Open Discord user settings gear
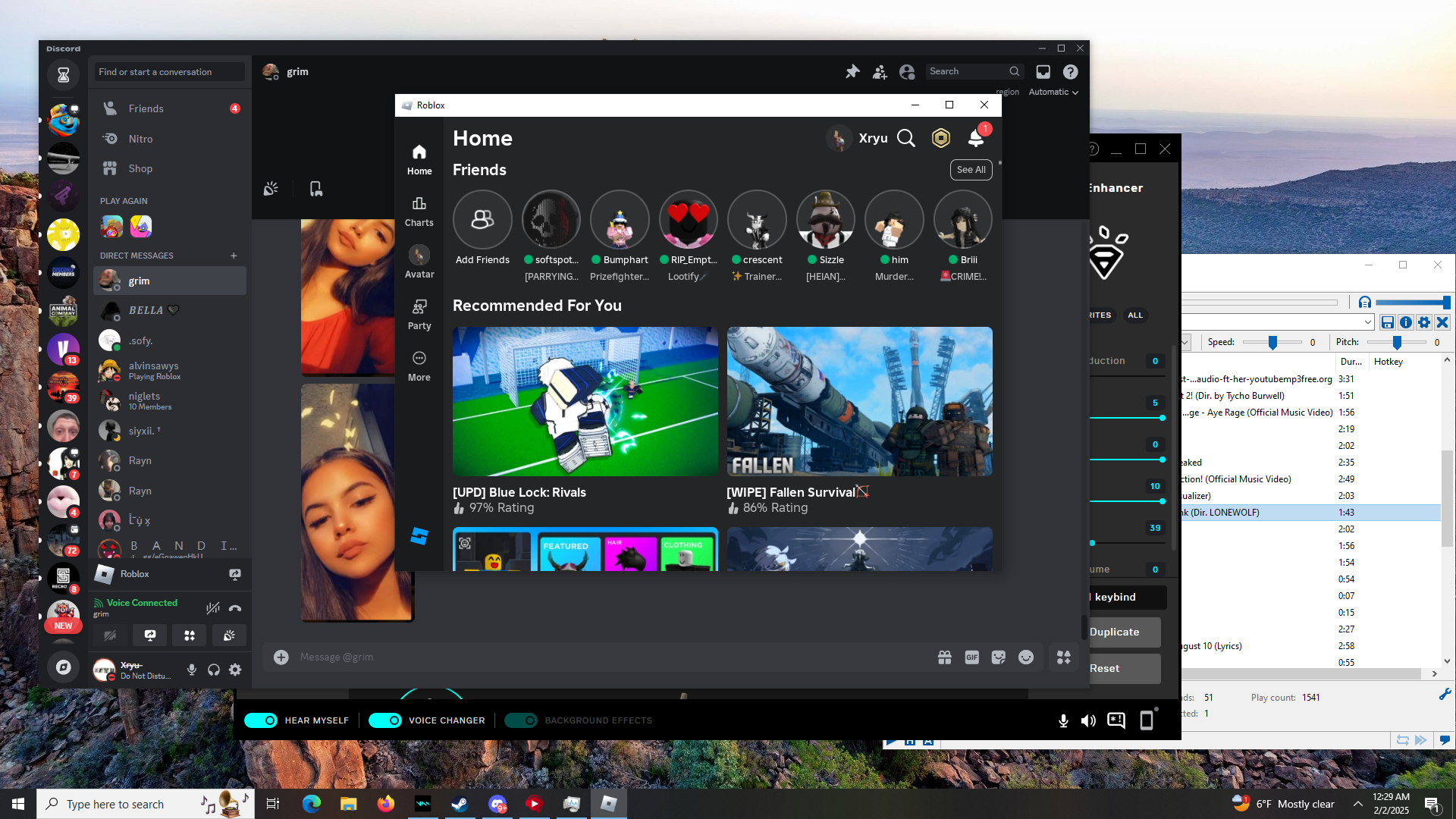 pos(235,670)
